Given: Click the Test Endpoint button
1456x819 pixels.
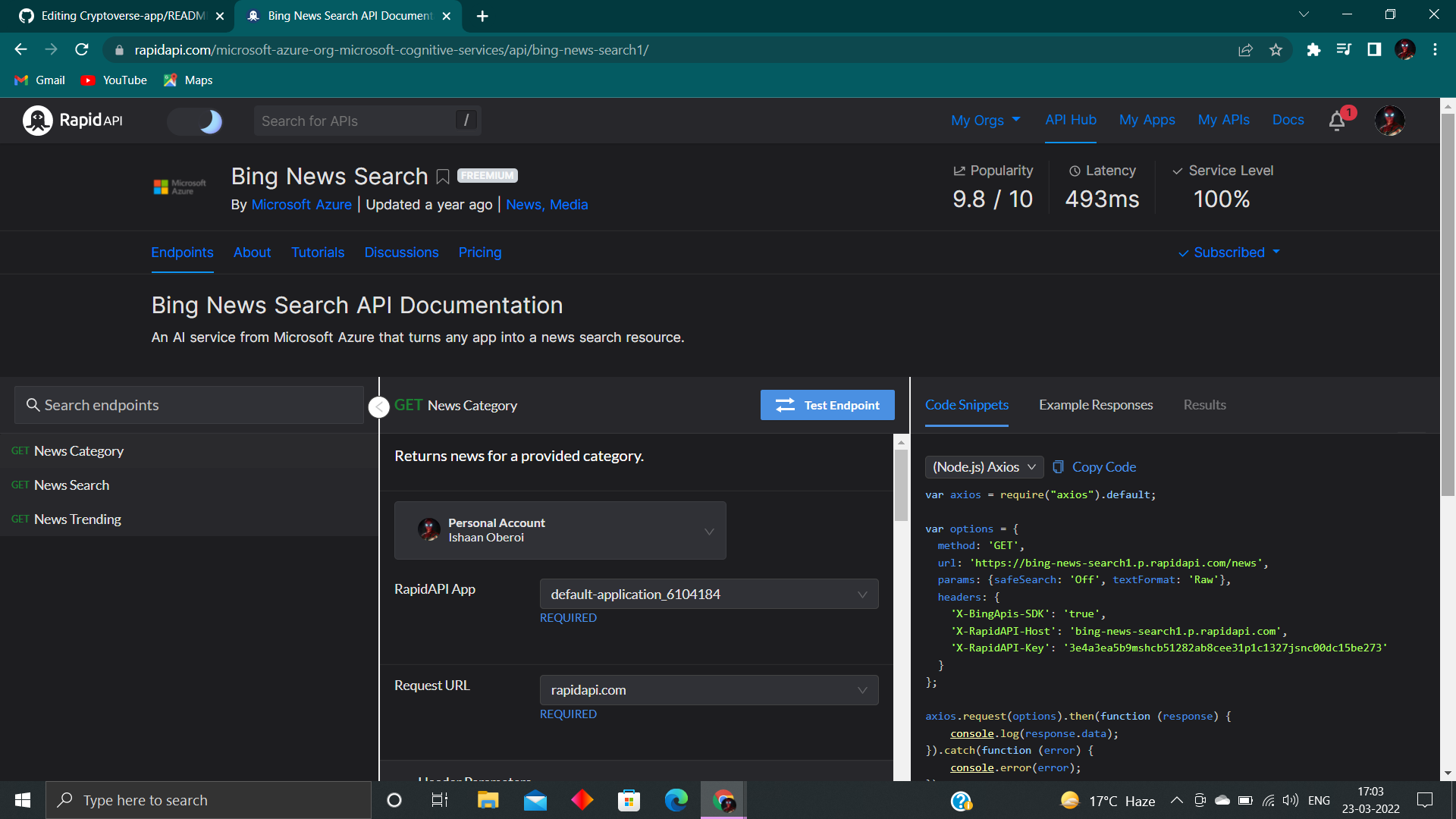Looking at the screenshot, I should click(827, 405).
